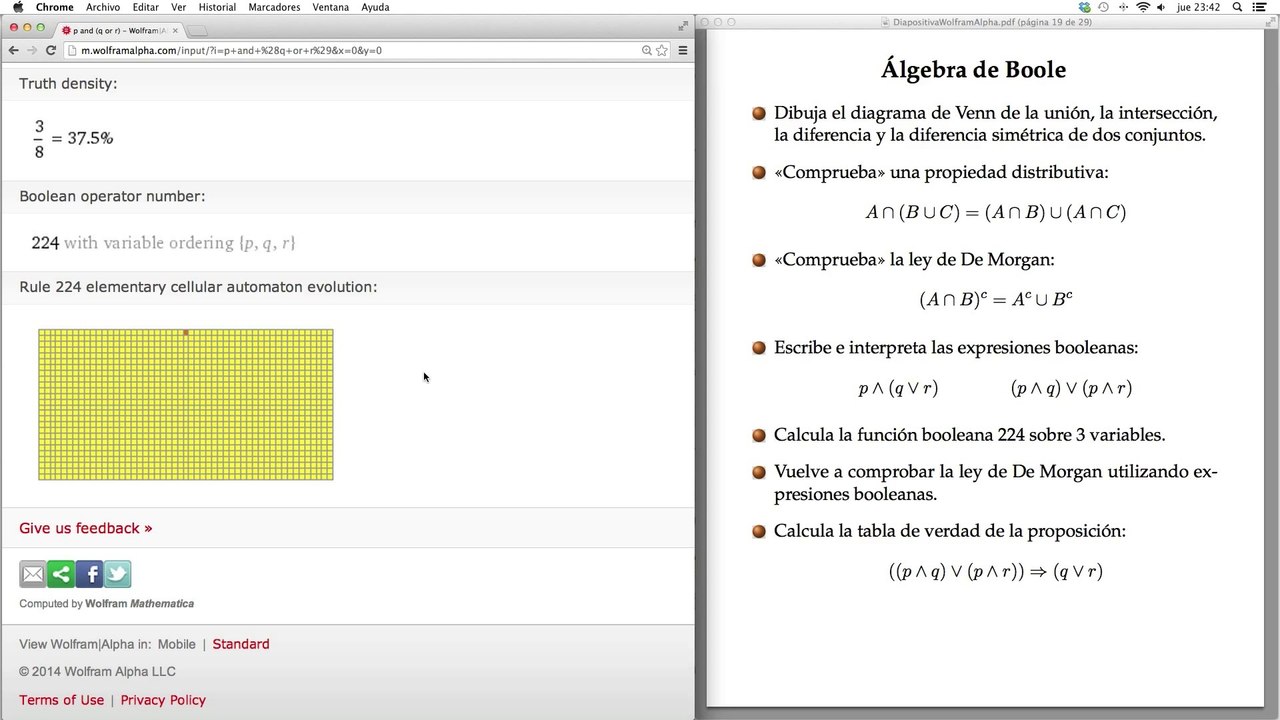This screenshot has height=720, width=1280.
Task: Click the 'Boolean operator number:' heading
Action: click(x=112, y=196)
